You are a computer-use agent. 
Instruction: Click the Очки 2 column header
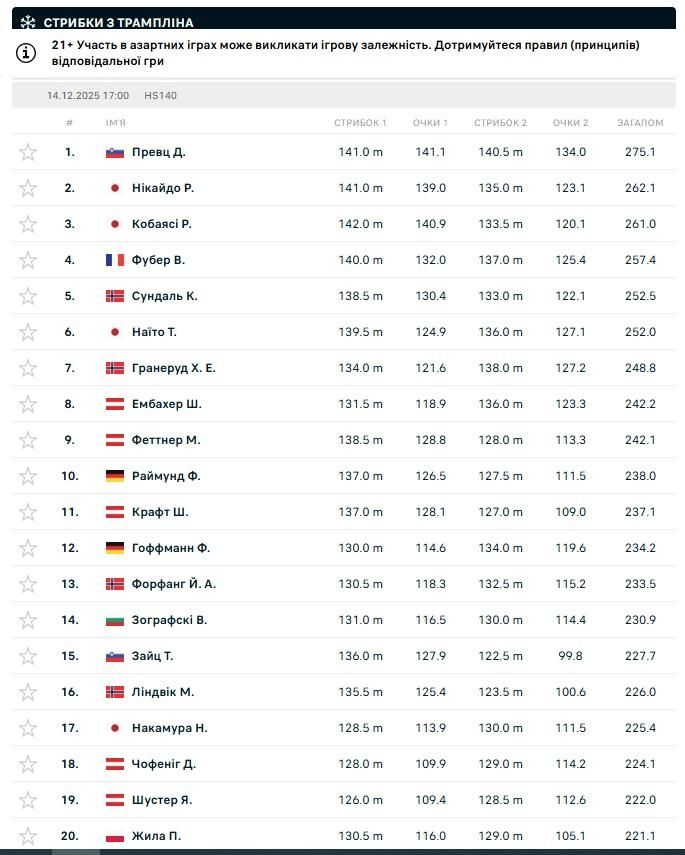coord(571,123)
